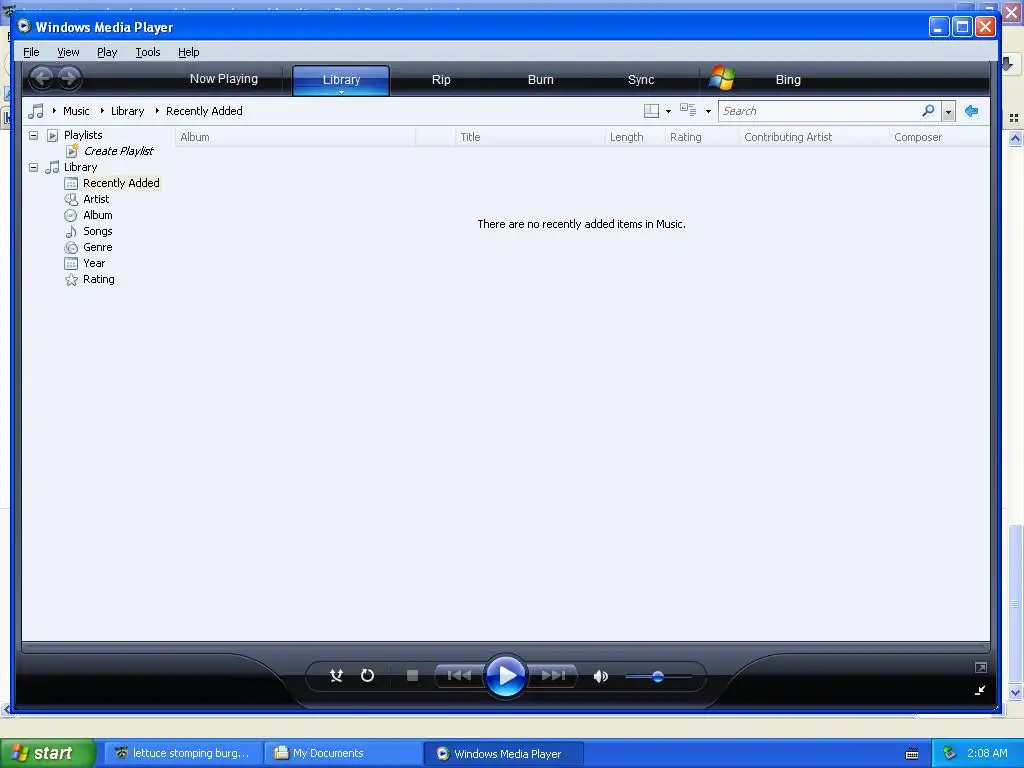Collapse the Library tree node

tap(33, 167)
